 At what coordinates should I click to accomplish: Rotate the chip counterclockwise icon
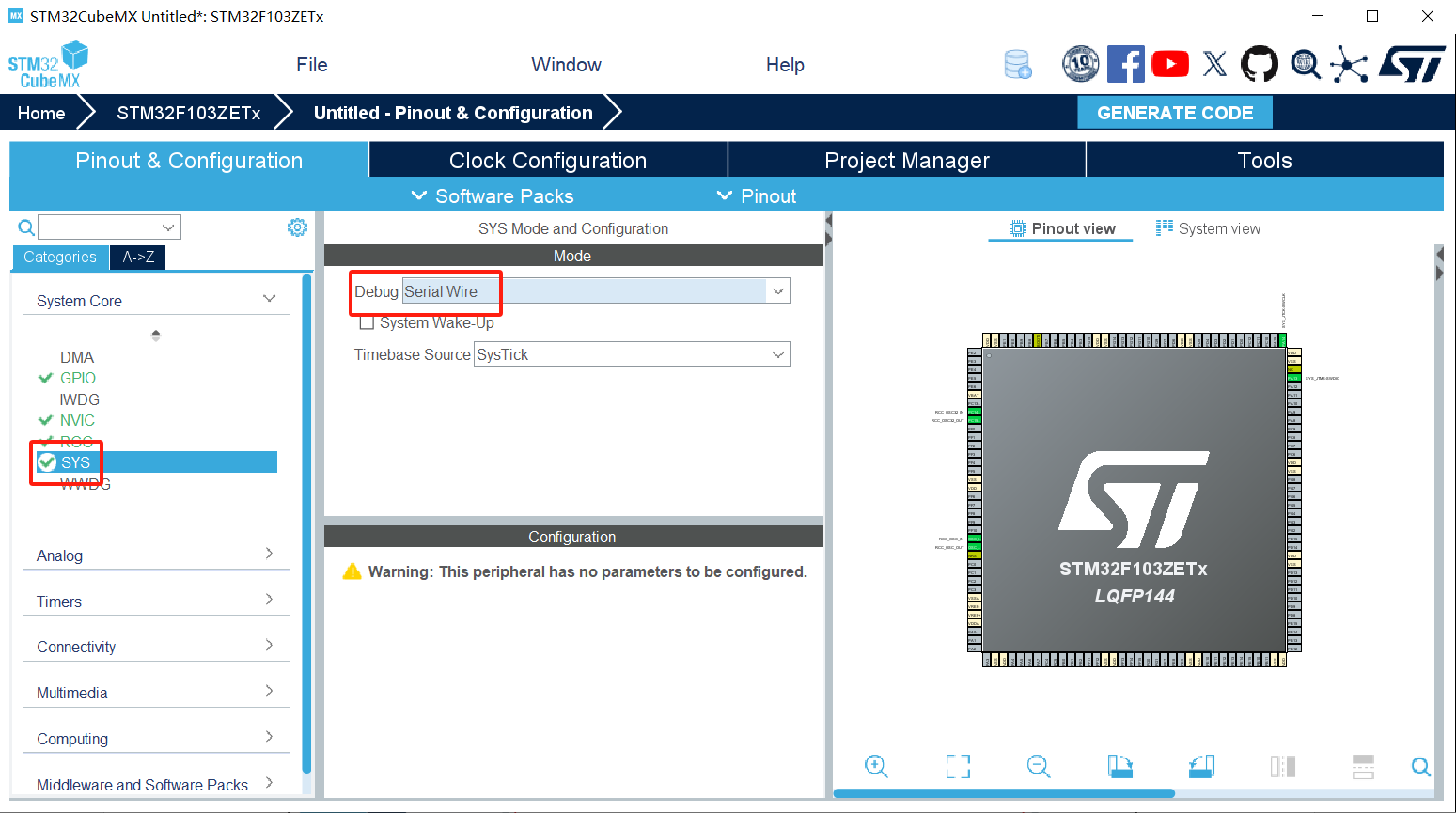click(1201, 766)
